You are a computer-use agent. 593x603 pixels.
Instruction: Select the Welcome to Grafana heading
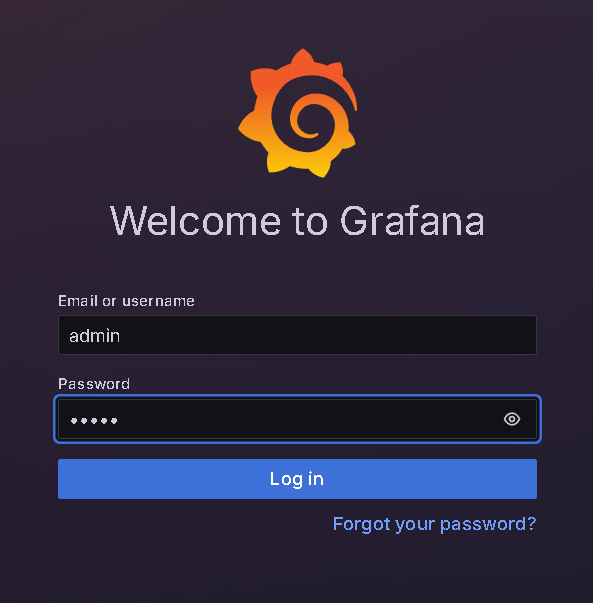(x=297, y=221)
